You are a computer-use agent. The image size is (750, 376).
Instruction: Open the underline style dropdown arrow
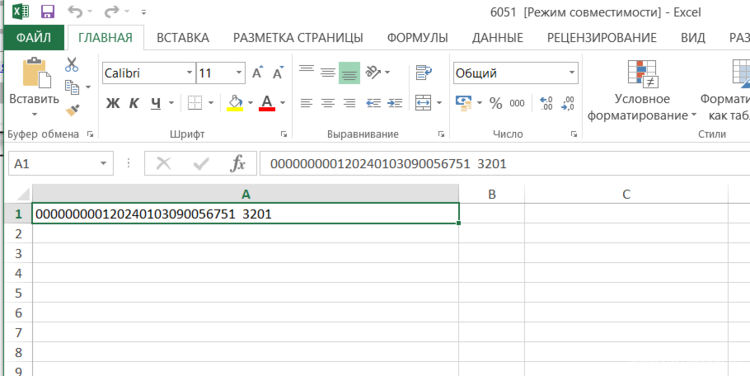coord(171,103)
